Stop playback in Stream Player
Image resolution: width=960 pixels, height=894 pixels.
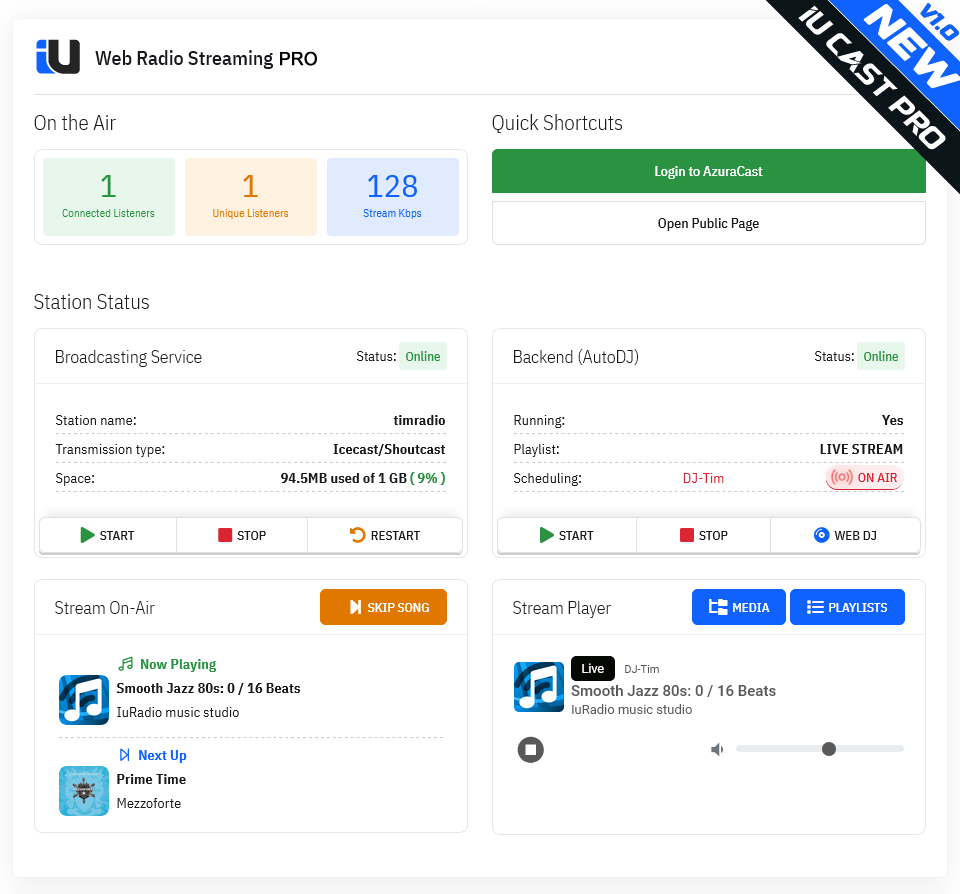coord(531,749)
